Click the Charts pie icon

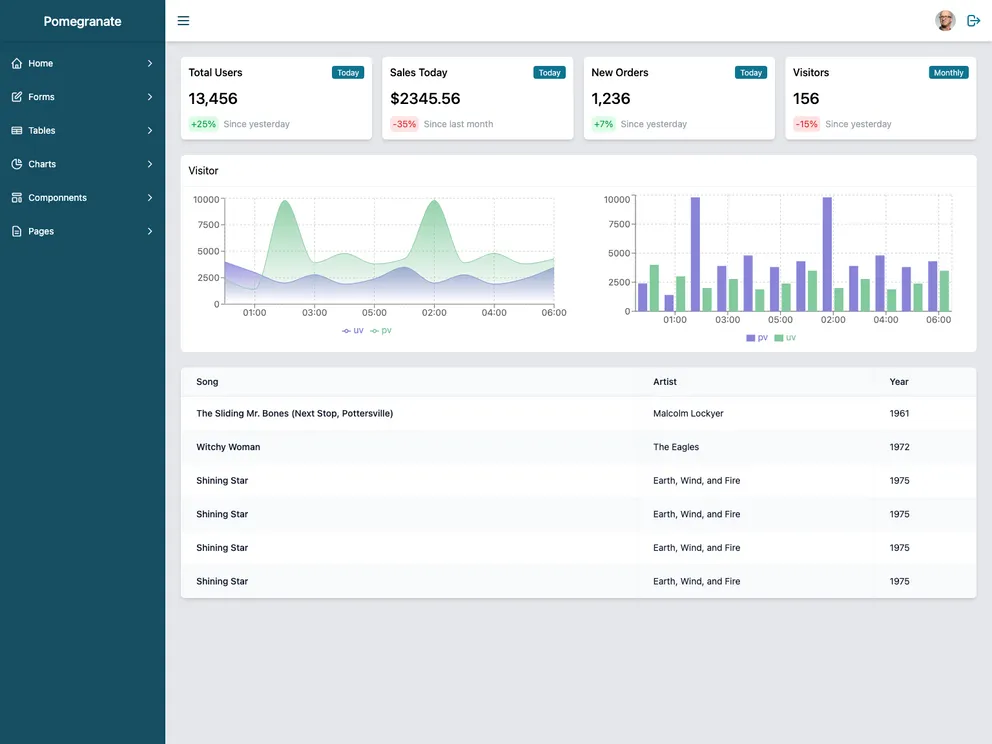coord(17,164)
